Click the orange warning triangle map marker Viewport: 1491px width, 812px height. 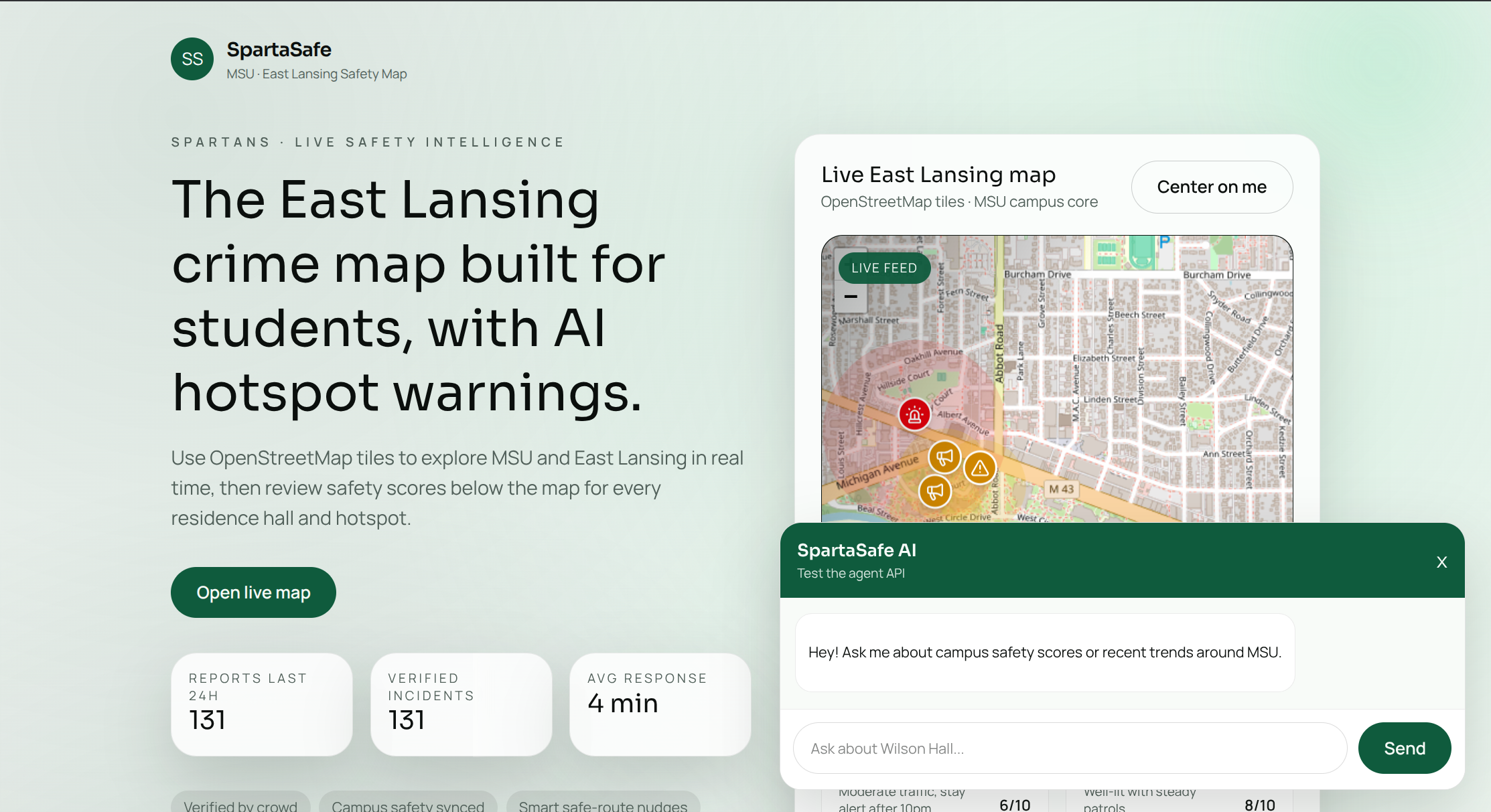[980, 468]
